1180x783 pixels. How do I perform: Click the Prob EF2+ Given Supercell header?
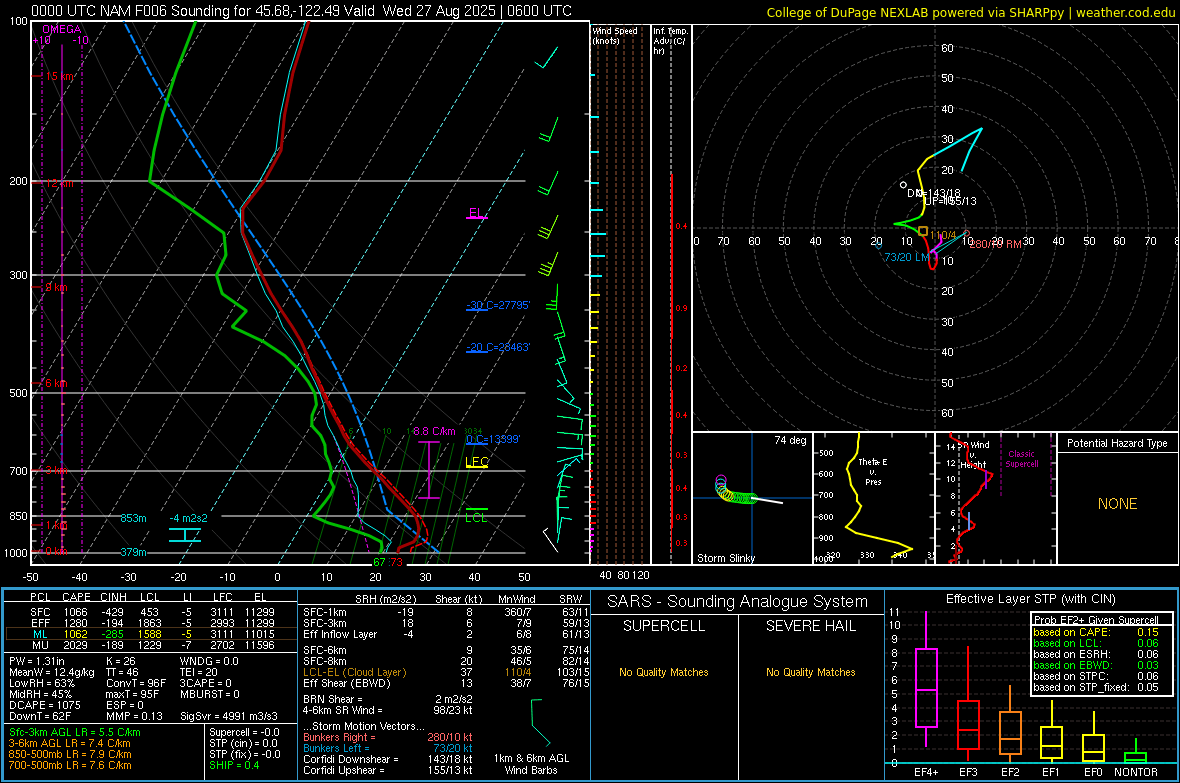pyautogui.click(x=1096, y=620)
